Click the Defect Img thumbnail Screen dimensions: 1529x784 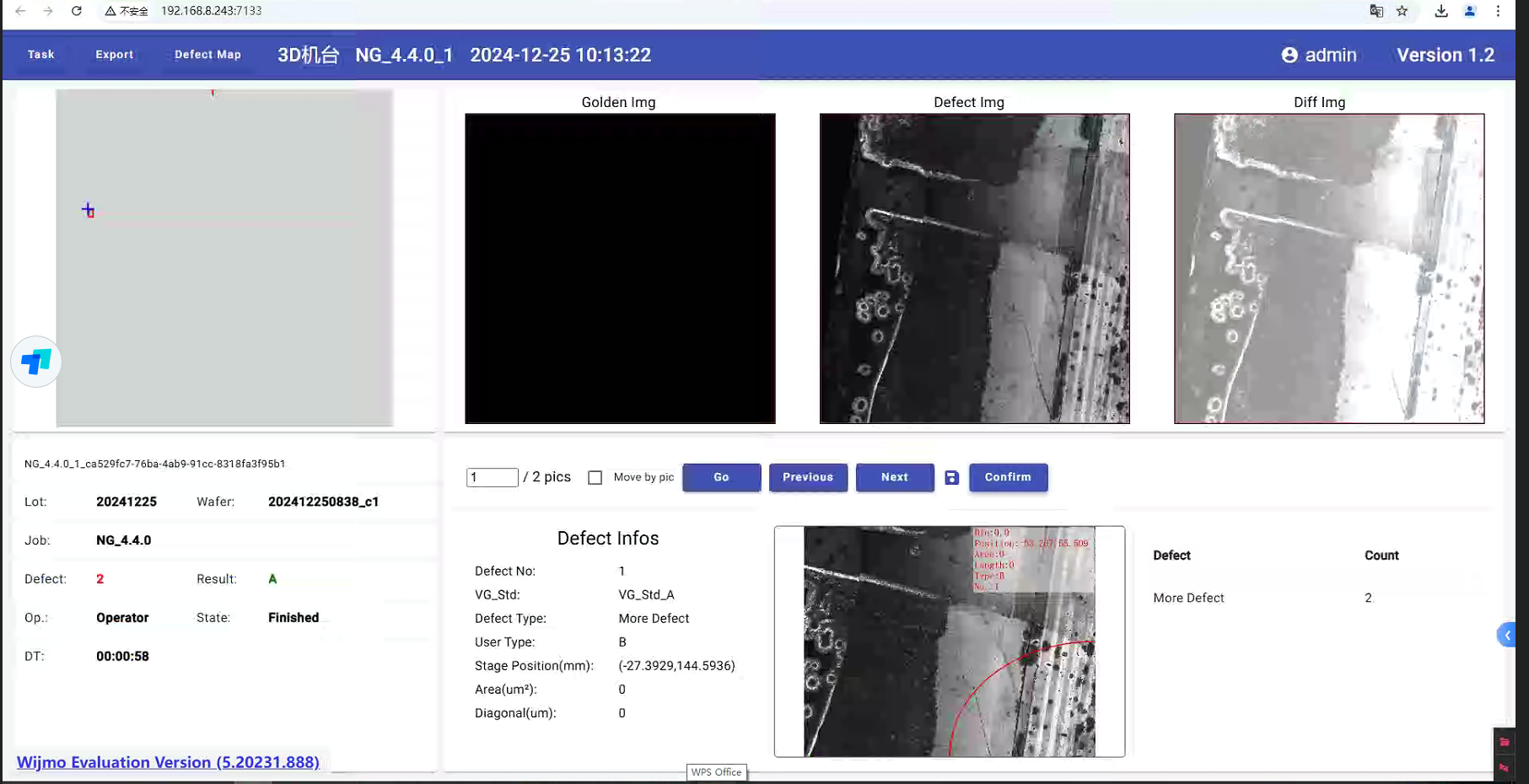point(974,268)
